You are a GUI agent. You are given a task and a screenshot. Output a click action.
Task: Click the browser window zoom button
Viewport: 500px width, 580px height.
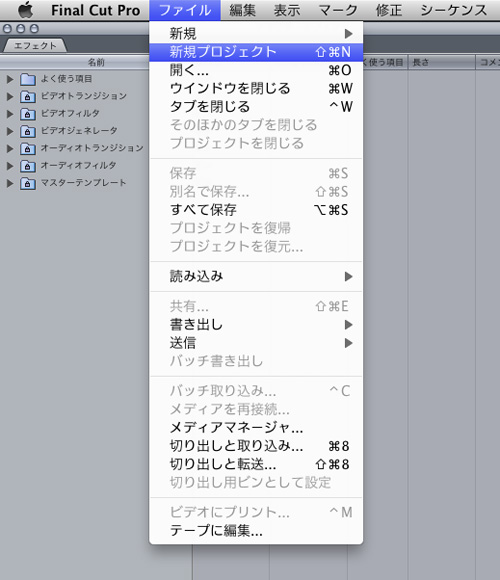coord(34,28)
